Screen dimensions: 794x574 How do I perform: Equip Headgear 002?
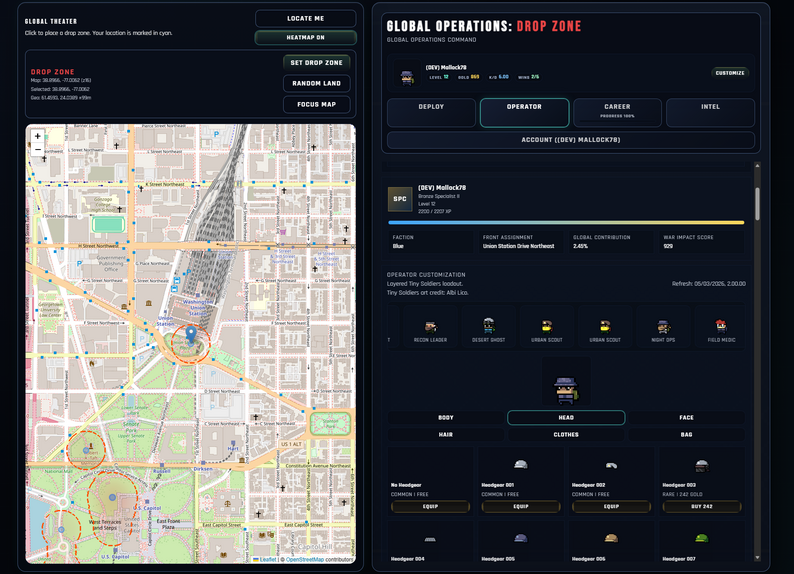611,506
